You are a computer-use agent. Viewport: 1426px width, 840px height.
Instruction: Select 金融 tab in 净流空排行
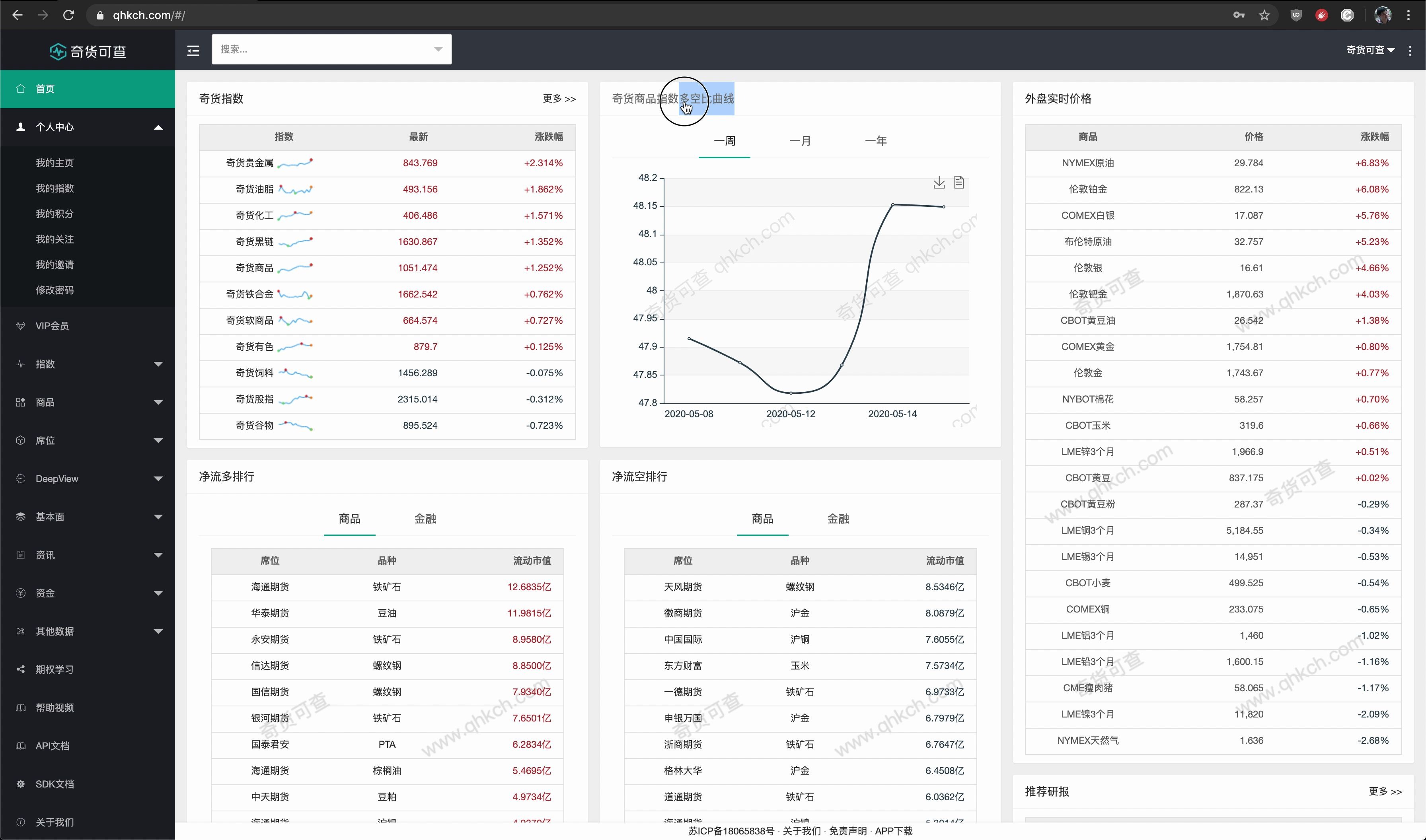838,519
